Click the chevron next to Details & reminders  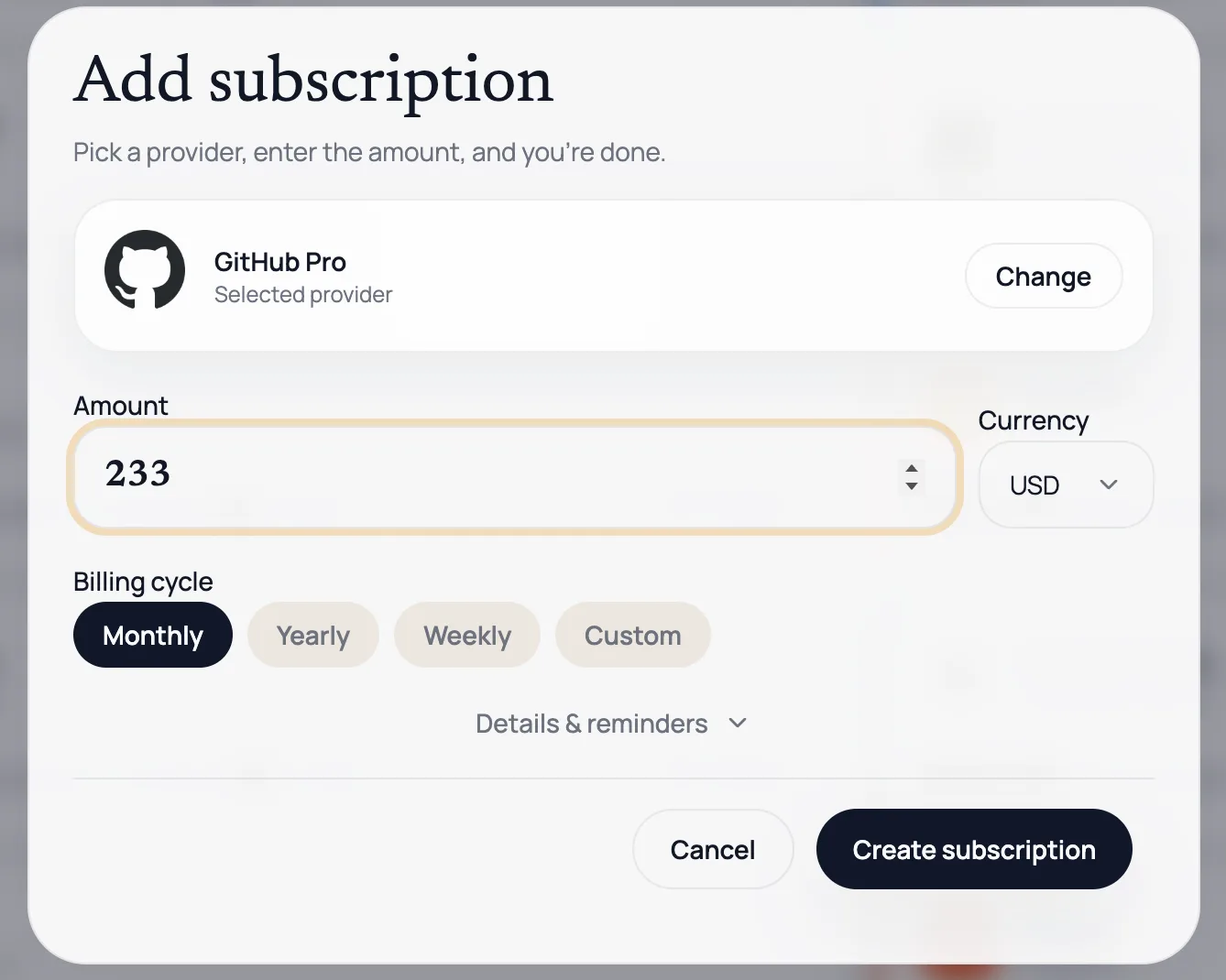click(738, 723)
